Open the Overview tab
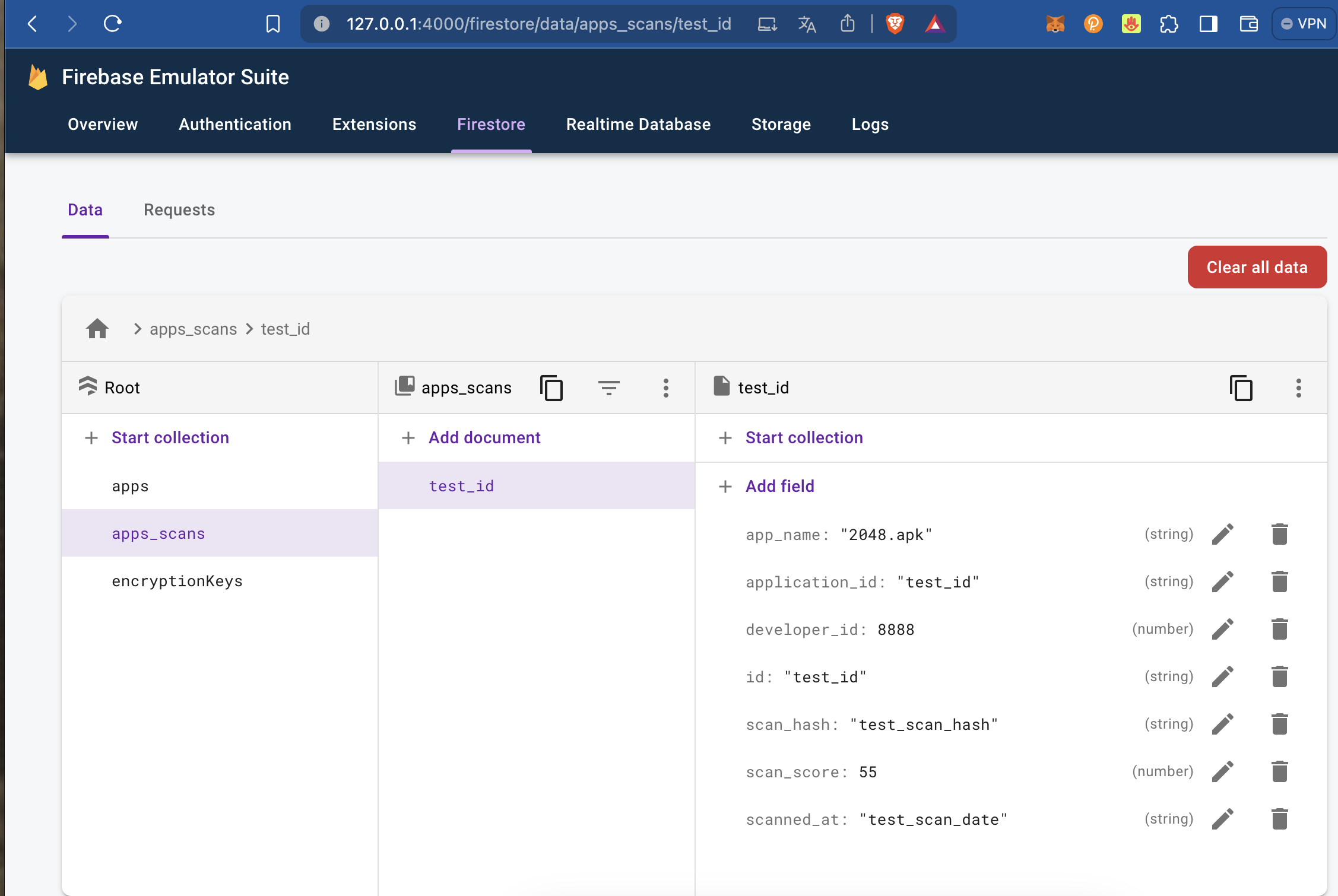Image resolution: width=1338 pixels, height=896 pixels. (103, 125)
